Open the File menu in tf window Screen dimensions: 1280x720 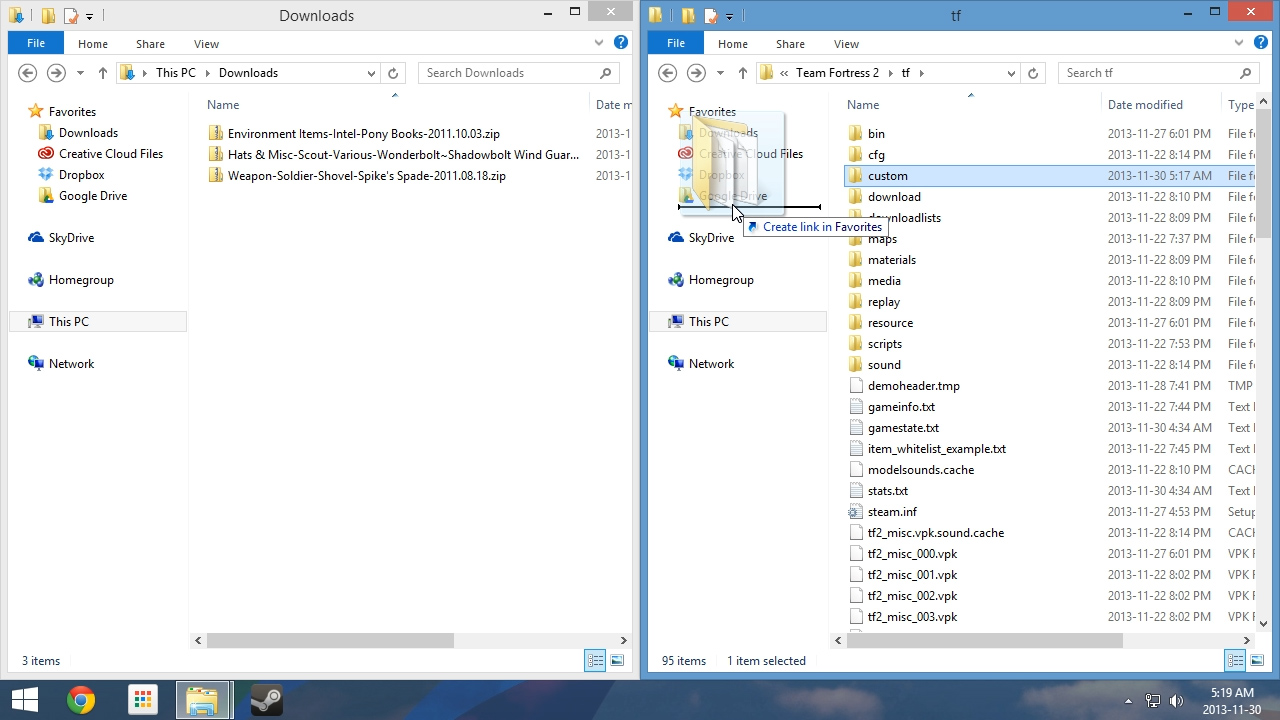pos(676,43)
